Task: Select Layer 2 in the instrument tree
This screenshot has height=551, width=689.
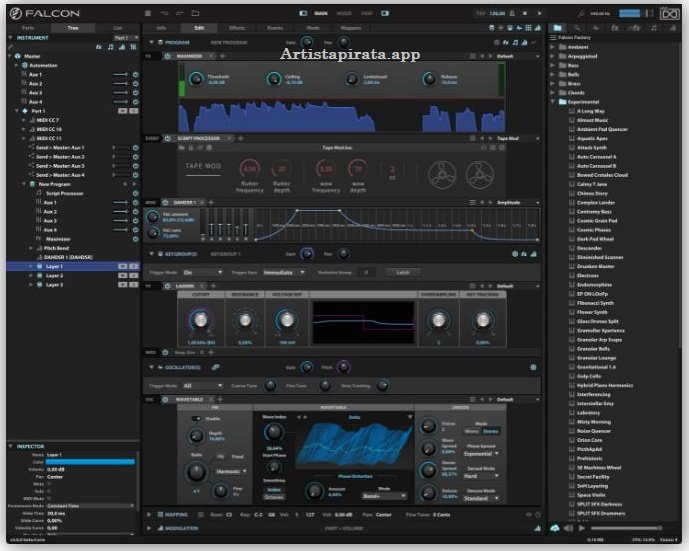Action: click(54, 275)
